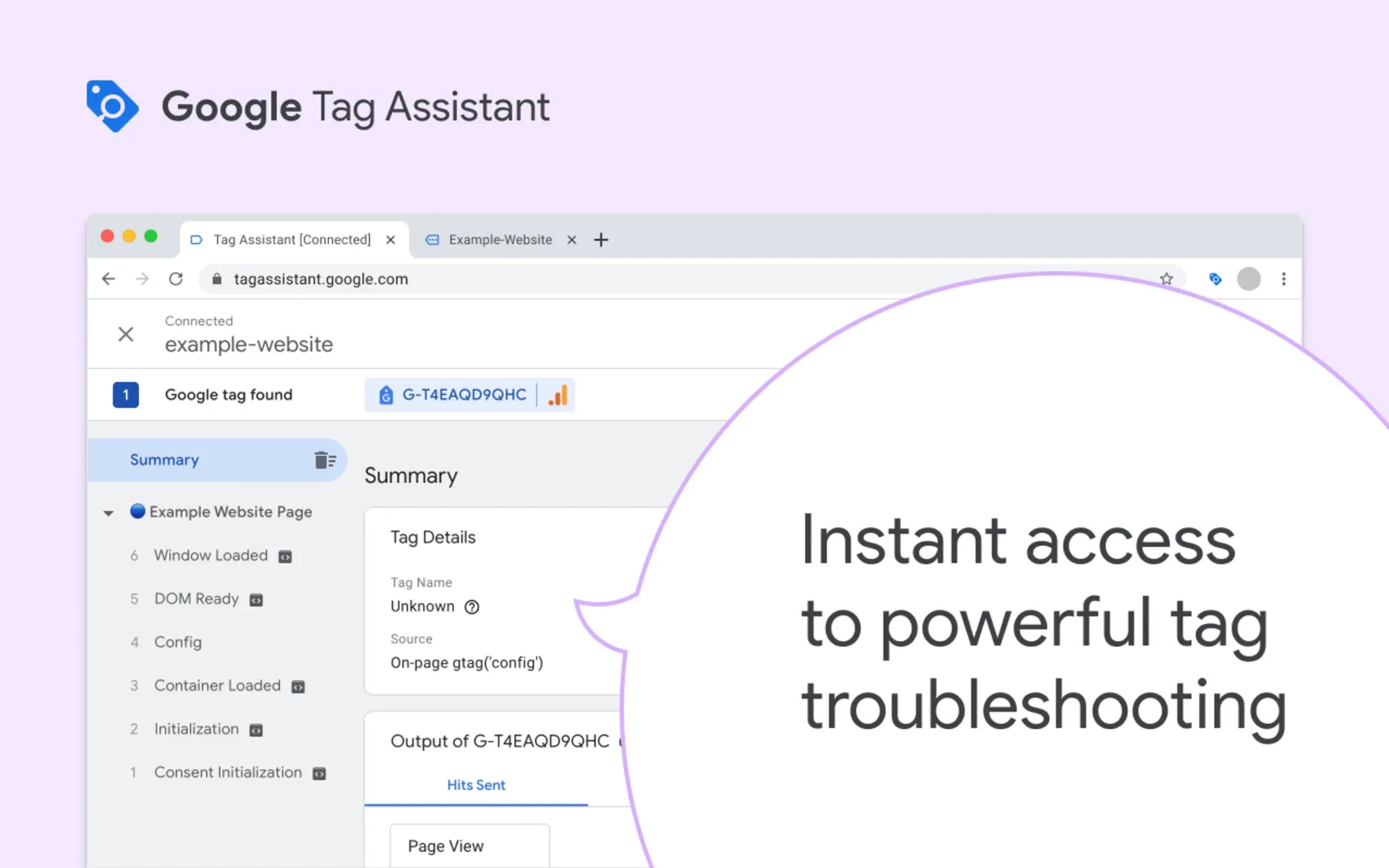Reload the current page
The width and height of the screenshot is (1389, 868).
click(176, 278)
